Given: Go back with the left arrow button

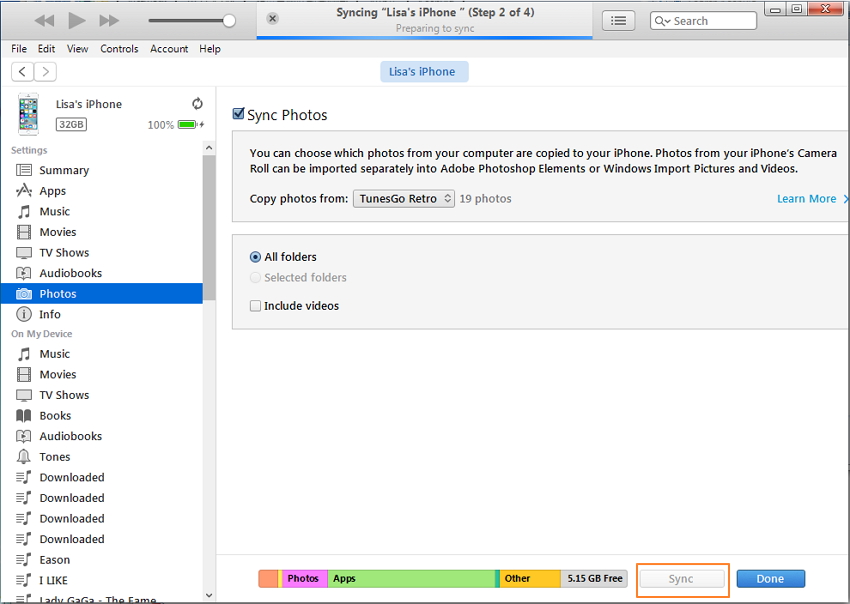Looking at the screenshot, I should coord(22,71).
